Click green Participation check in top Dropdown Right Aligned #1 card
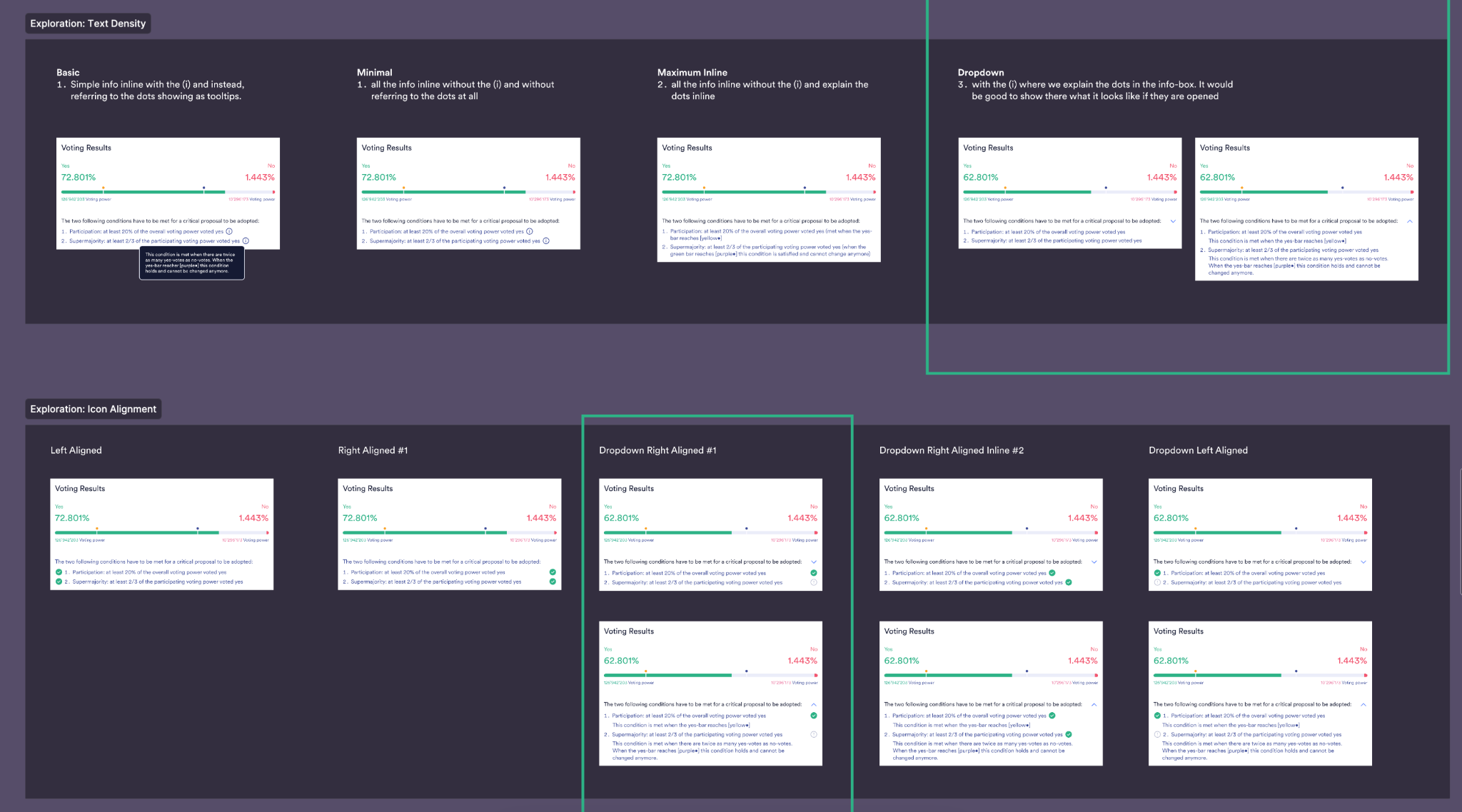The image size is (1462, 812). click(814, 573)
